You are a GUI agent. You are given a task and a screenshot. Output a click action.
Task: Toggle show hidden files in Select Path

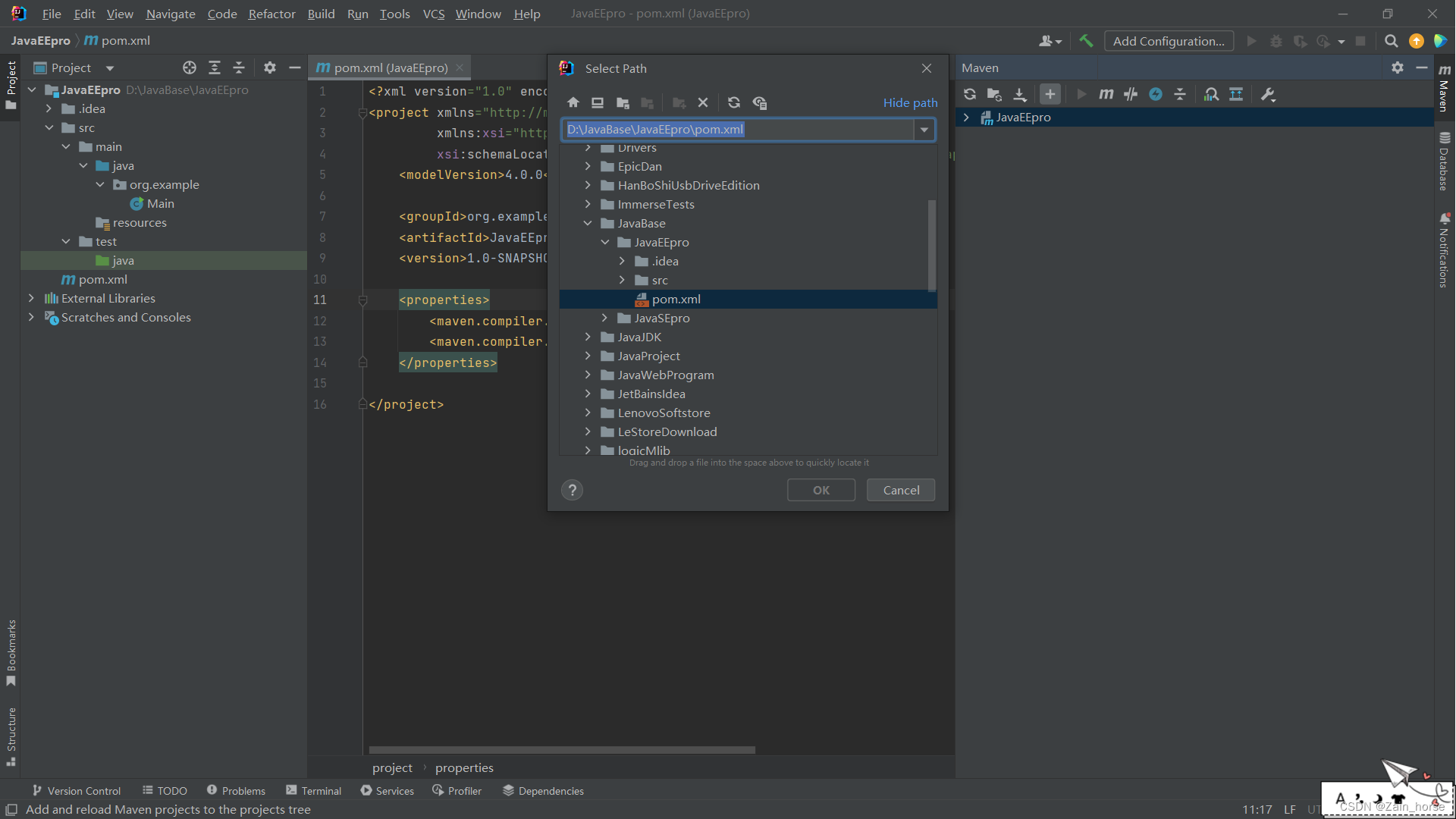759,102
